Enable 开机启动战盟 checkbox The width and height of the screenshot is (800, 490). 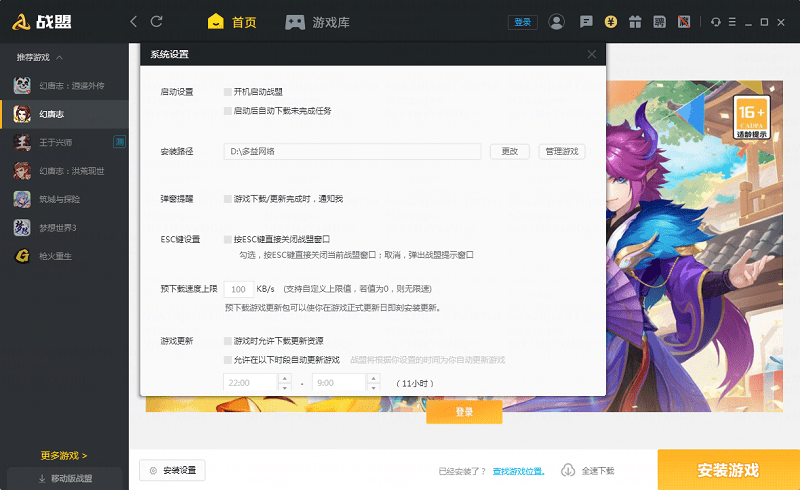pos(228,91)
